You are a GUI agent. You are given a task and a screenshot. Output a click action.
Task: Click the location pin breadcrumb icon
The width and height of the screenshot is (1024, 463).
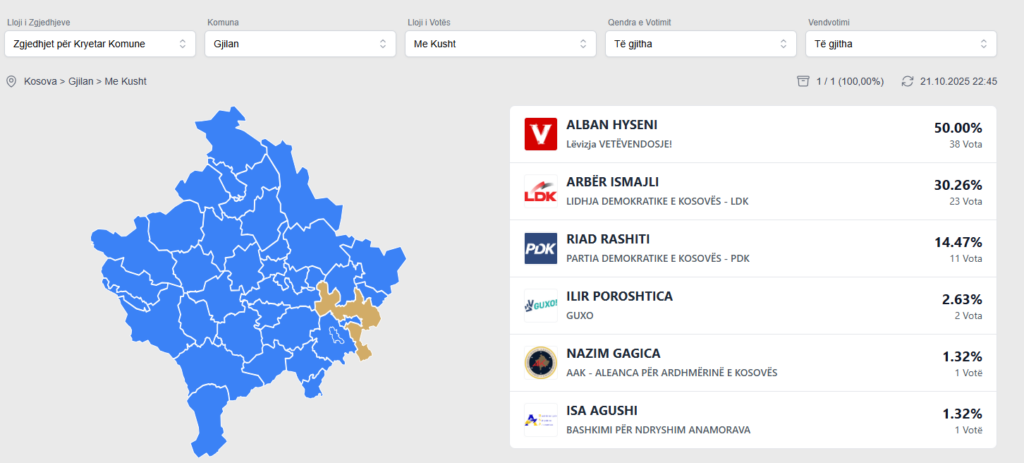point(12,81)
